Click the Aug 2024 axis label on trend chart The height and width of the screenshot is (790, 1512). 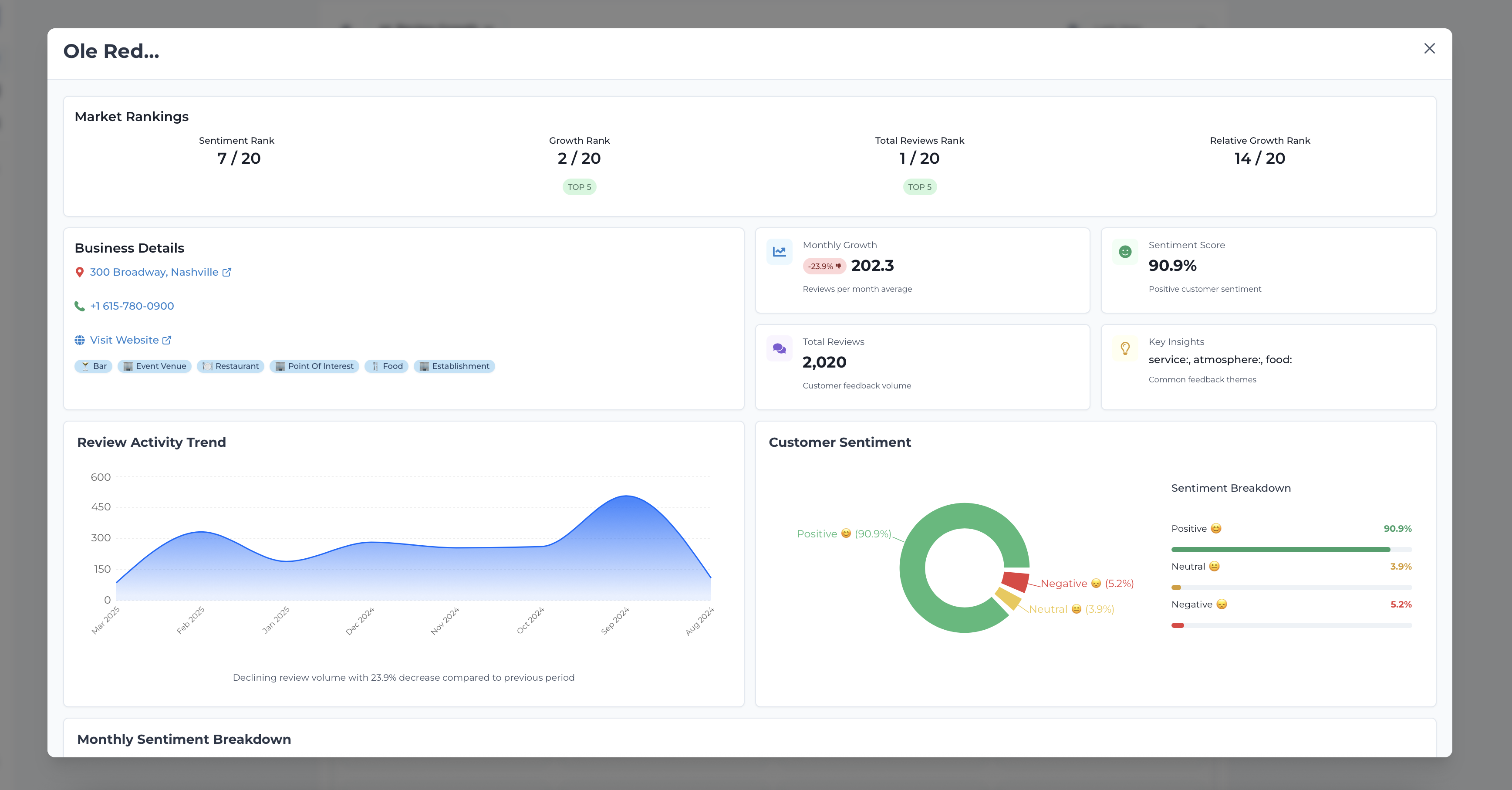pyautogui.click(x=700, y=621)
